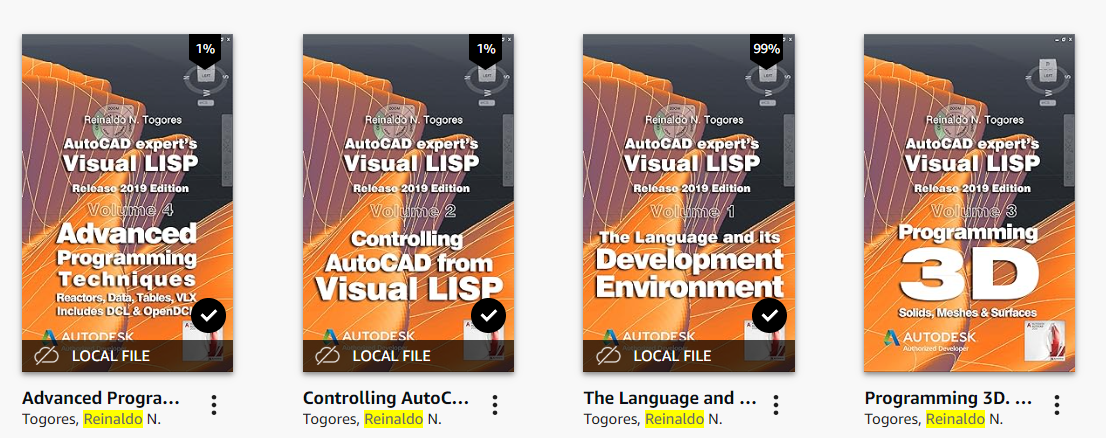1106x438 pixels.
Task: Click author 'Togores, Reinaldo N.' under Controlling AutoC…
Action: pos(372,420)
